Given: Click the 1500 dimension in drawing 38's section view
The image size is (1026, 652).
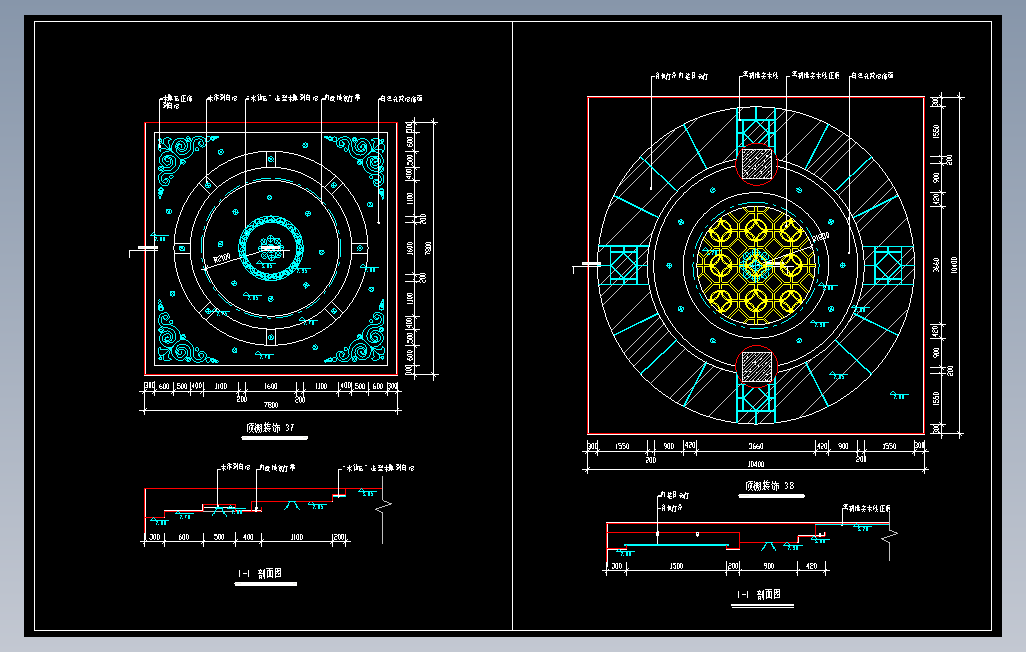Looking at the screenshot, I should pyautogui.click(x=676, y=566).
